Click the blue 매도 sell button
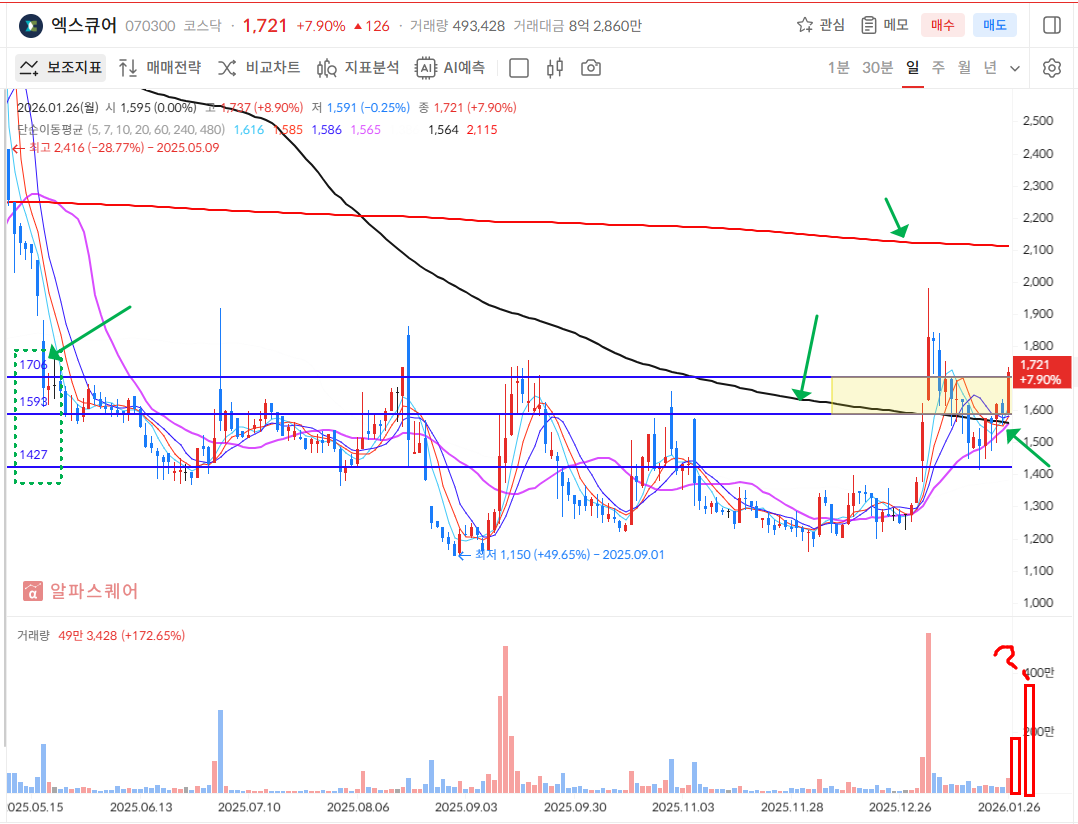This screenshot has width=1078, height=824. click(995, 25)
